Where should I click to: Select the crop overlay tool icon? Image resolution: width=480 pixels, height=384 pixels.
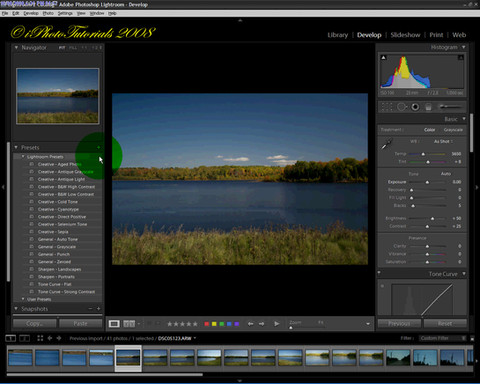387,107
